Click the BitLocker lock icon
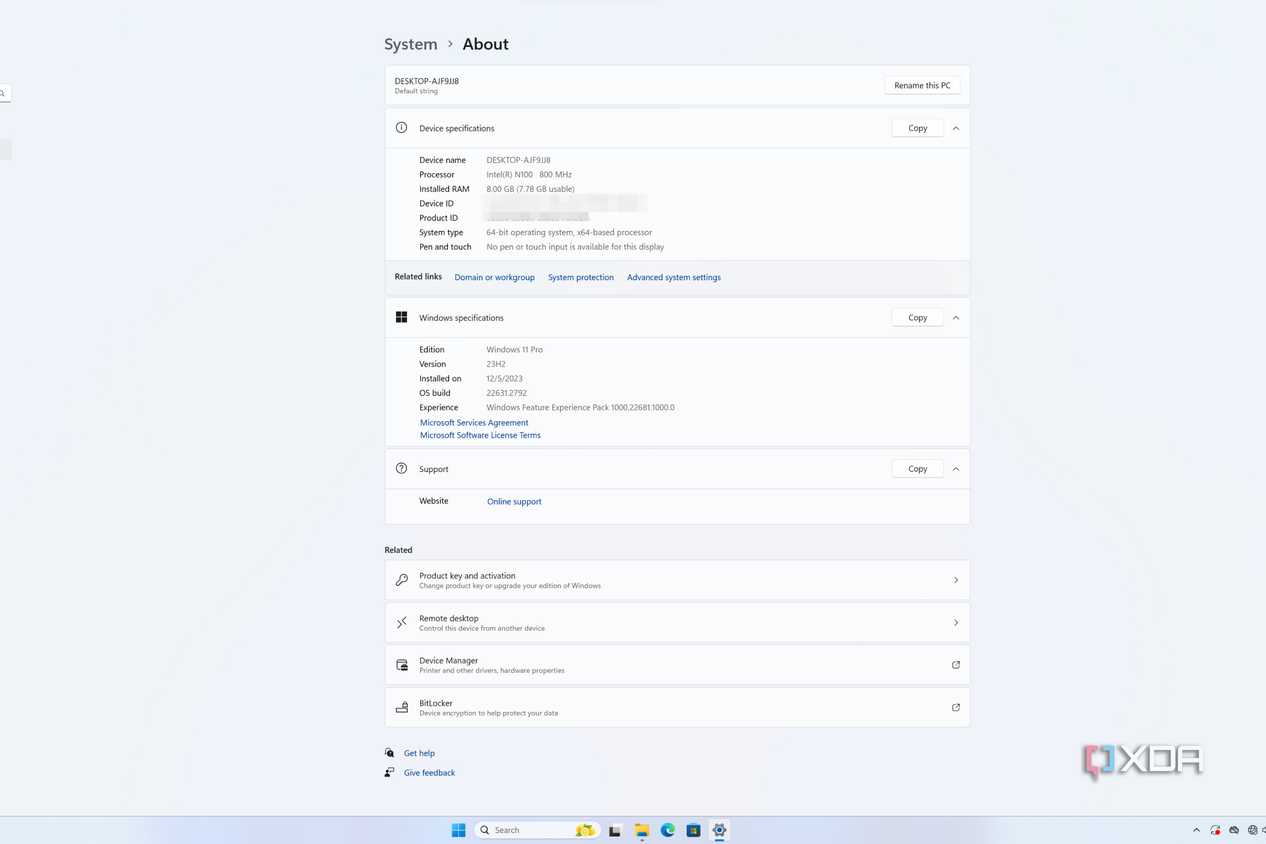The height and width of the screenshot is (844, 1266). click(x=401, y=707)
